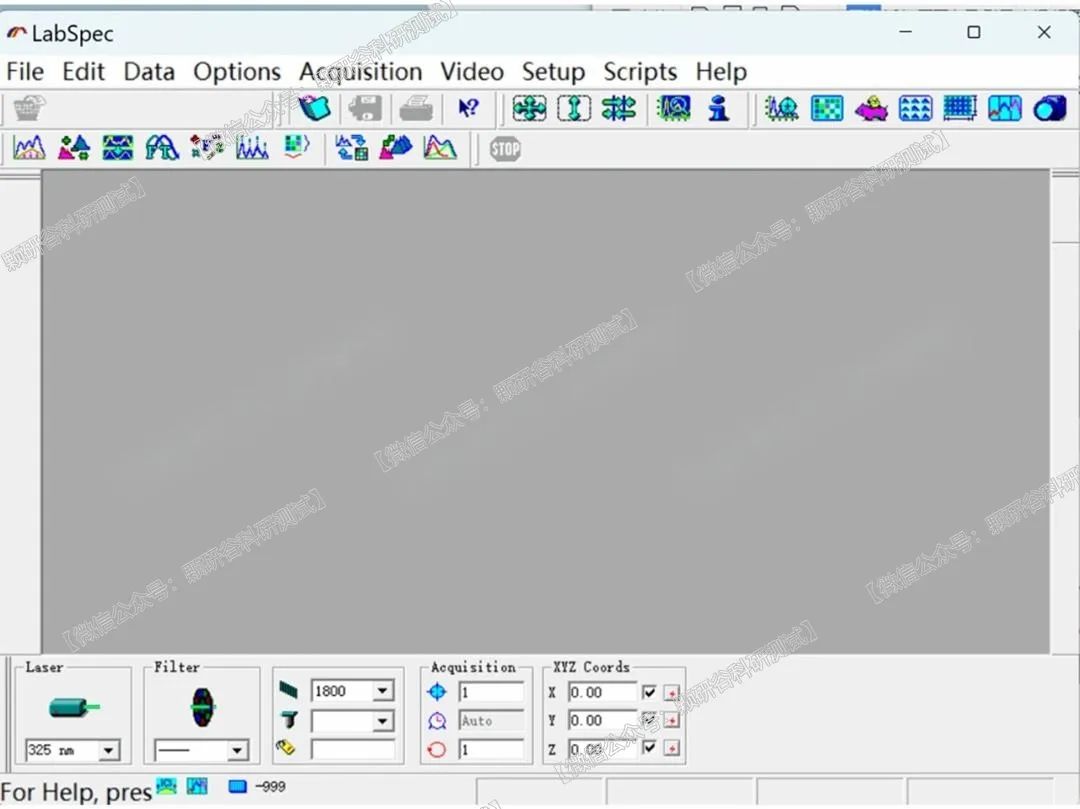1080x809 pixels.
Task: Click the four-arrow crosshair toolbar icon
Action: 529,108
